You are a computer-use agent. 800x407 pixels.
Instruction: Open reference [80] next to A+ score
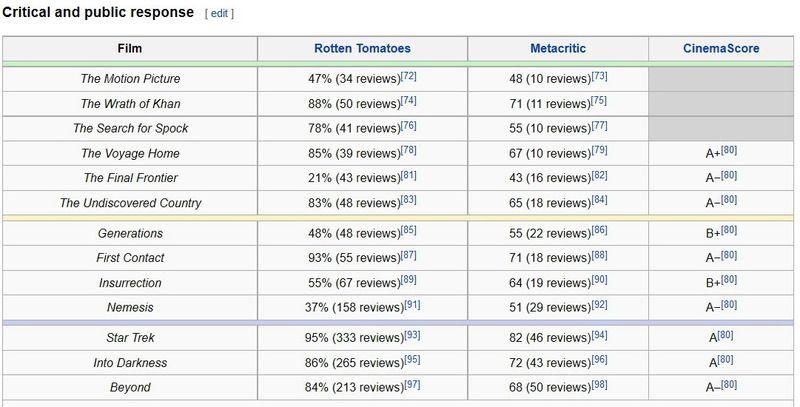[729, 150]
